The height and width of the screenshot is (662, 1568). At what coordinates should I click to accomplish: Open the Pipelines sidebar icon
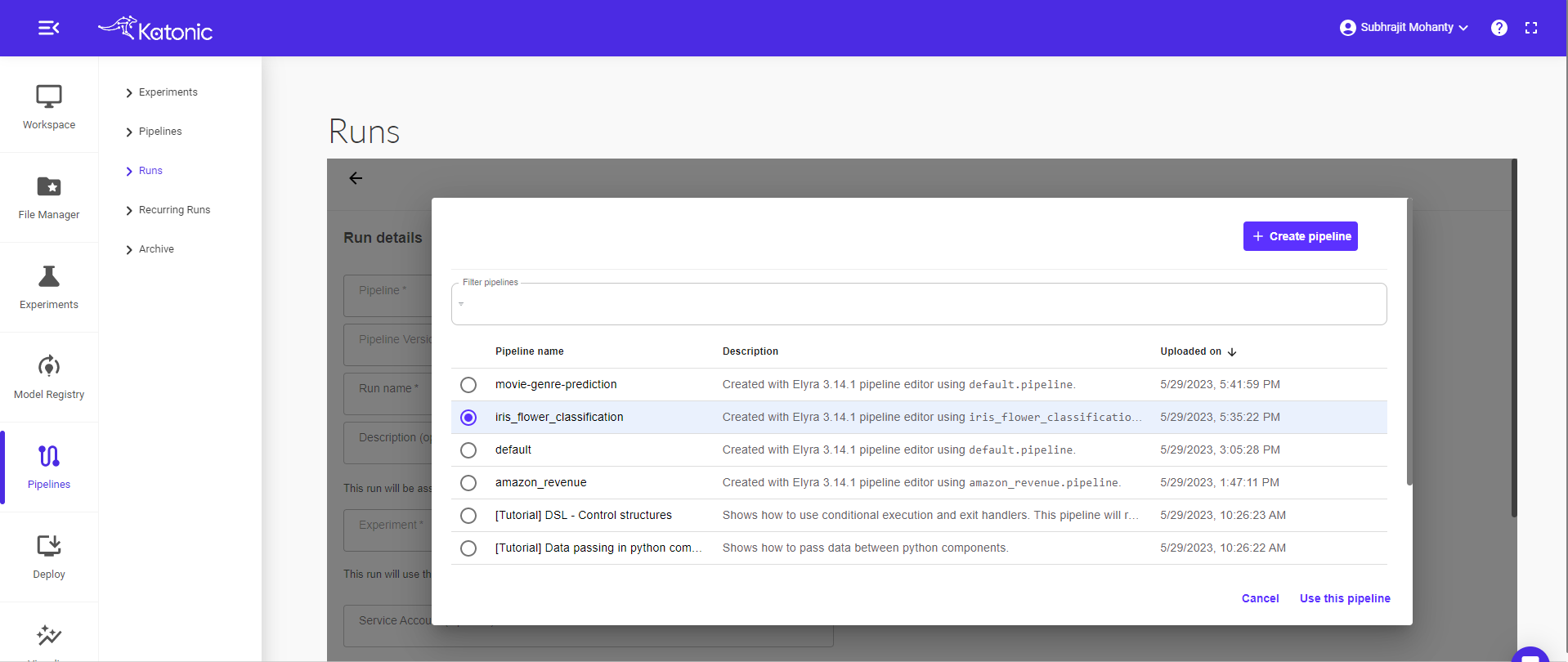point(49,456)
